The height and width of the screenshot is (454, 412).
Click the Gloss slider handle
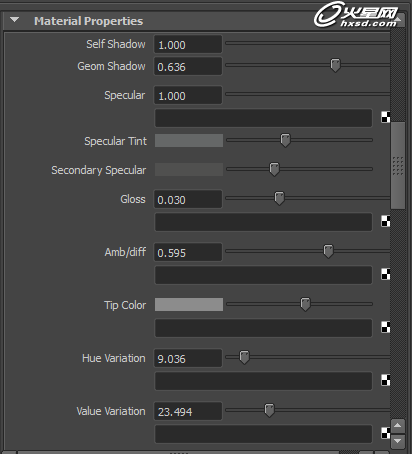click(x=279, y=198)
